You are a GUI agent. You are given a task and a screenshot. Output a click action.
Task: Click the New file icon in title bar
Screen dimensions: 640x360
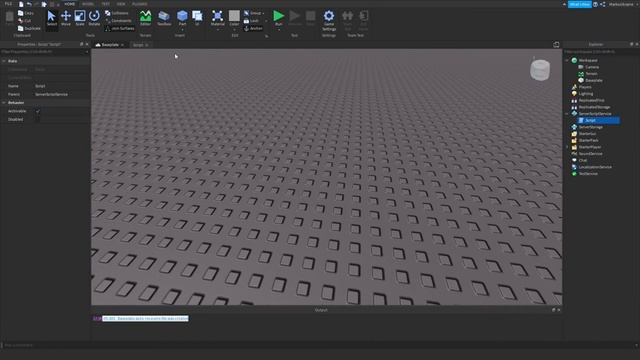click(x=21, y=4)
